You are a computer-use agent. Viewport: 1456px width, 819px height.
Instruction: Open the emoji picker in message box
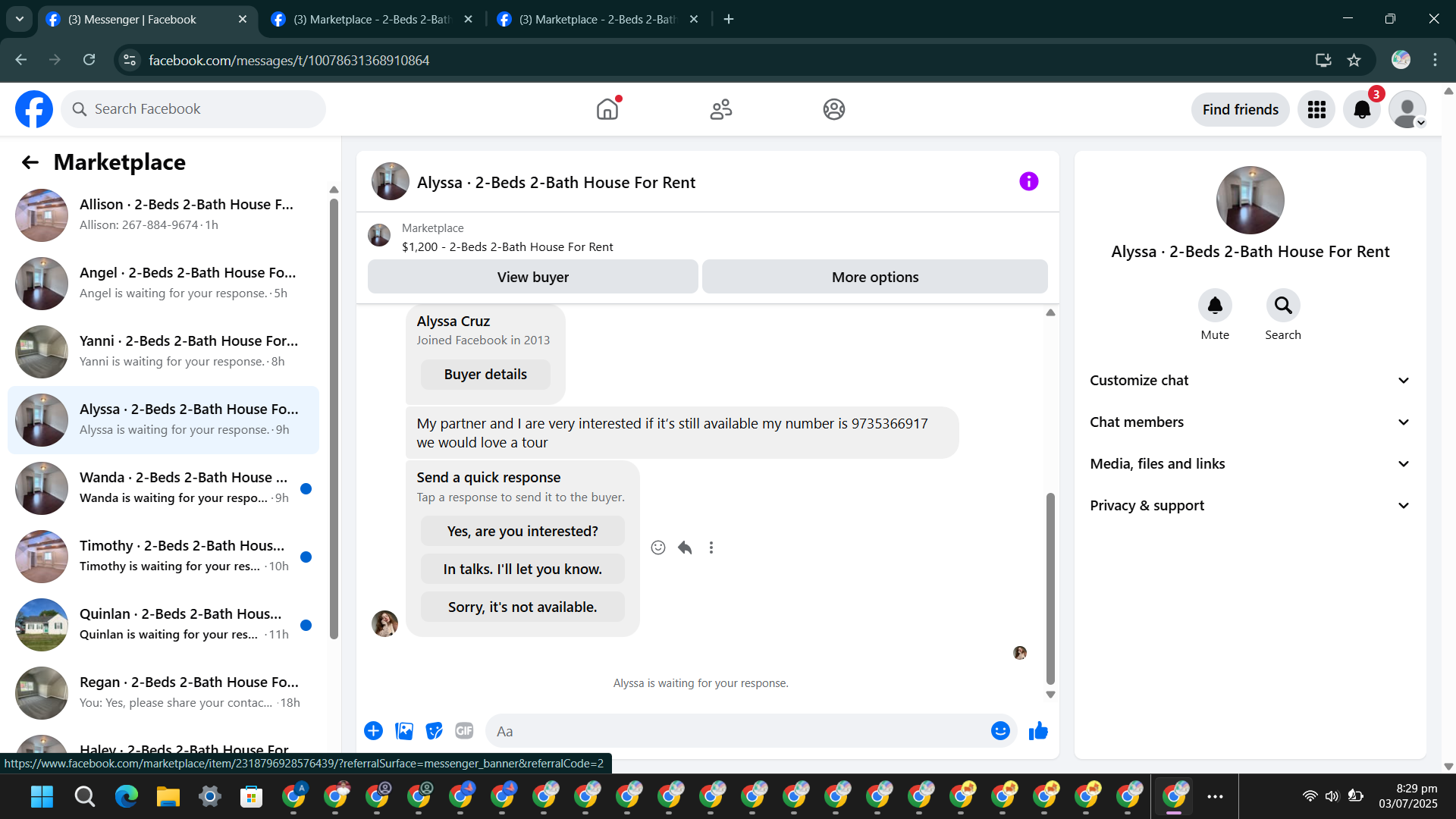[x=1000, y=731]
